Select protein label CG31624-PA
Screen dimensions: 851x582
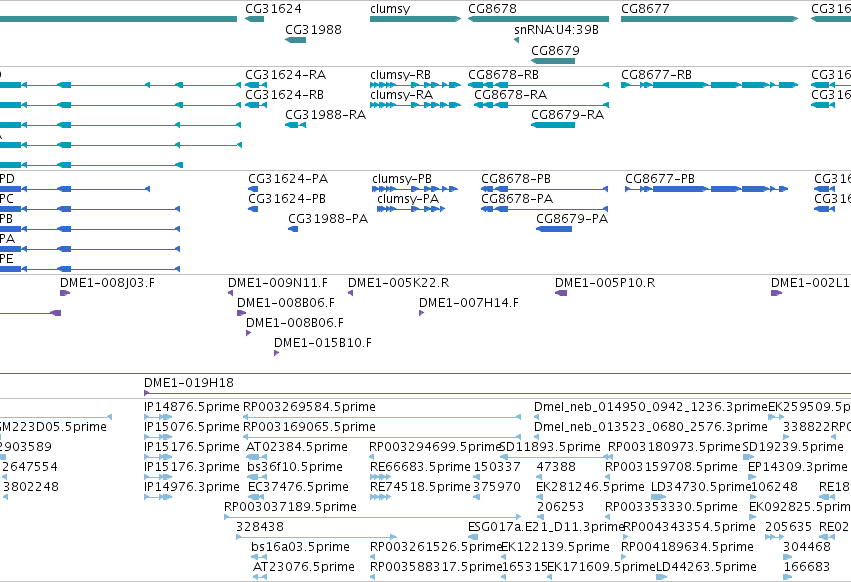(x=288, y=179)
